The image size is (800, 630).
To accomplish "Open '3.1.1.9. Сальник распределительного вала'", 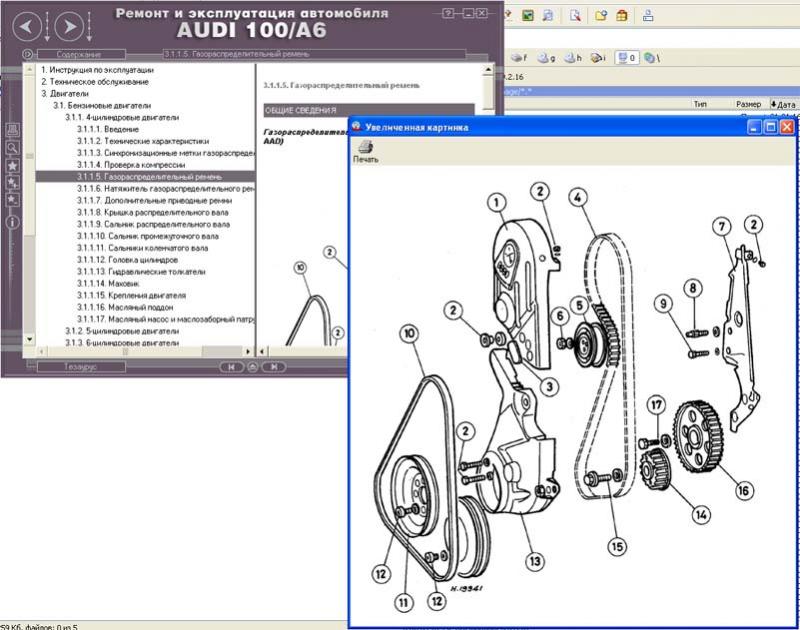I will [153, 224].
